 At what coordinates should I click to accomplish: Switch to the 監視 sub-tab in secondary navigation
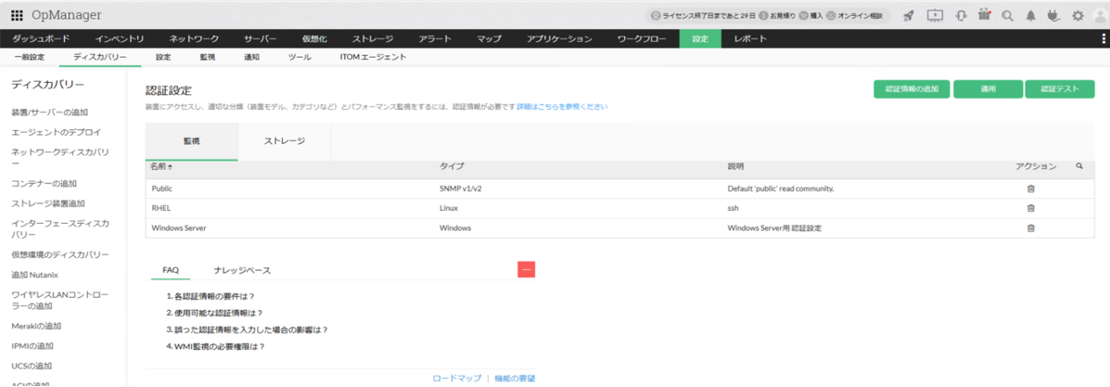[x=207, y=57]
